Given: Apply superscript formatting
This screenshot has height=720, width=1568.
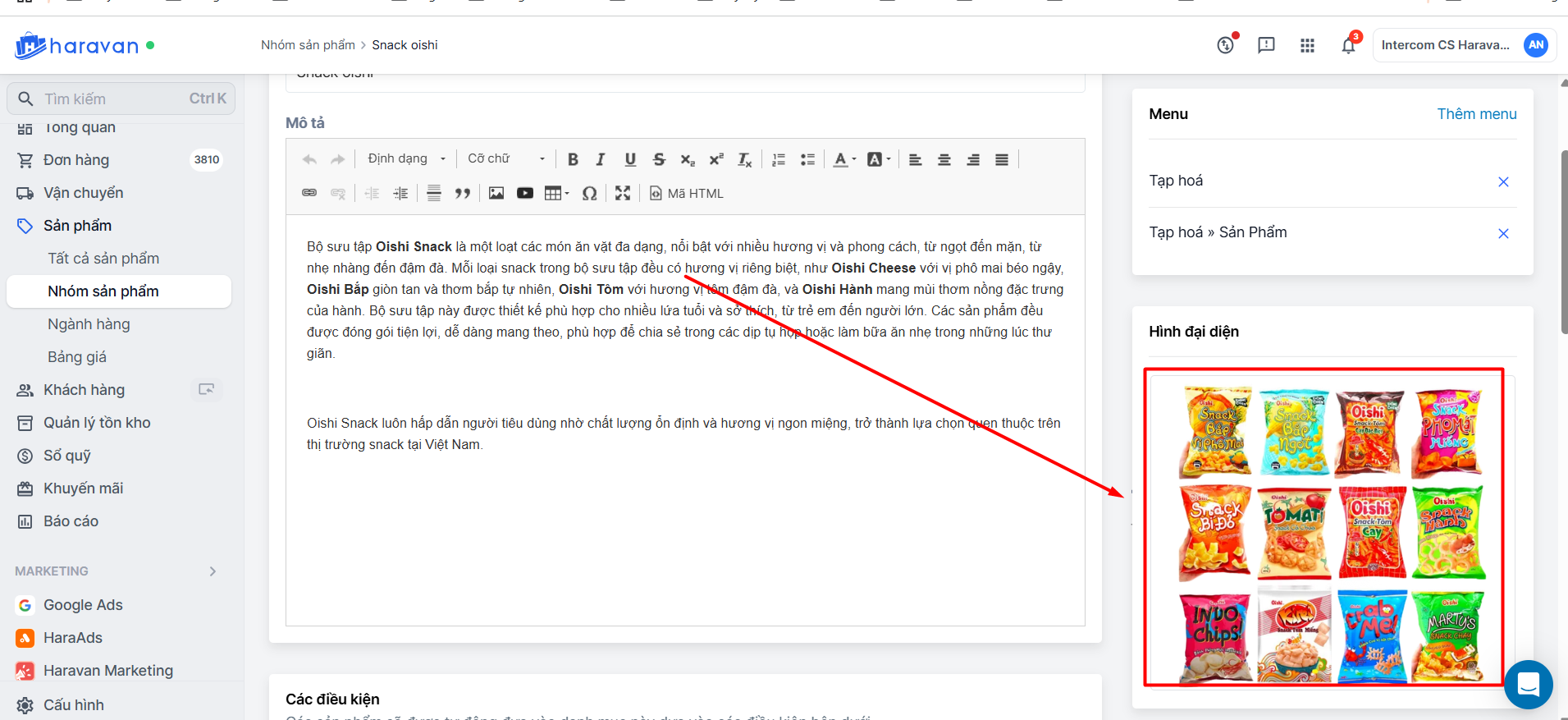Looking at the screenshot, I should [x=716, y=159].
